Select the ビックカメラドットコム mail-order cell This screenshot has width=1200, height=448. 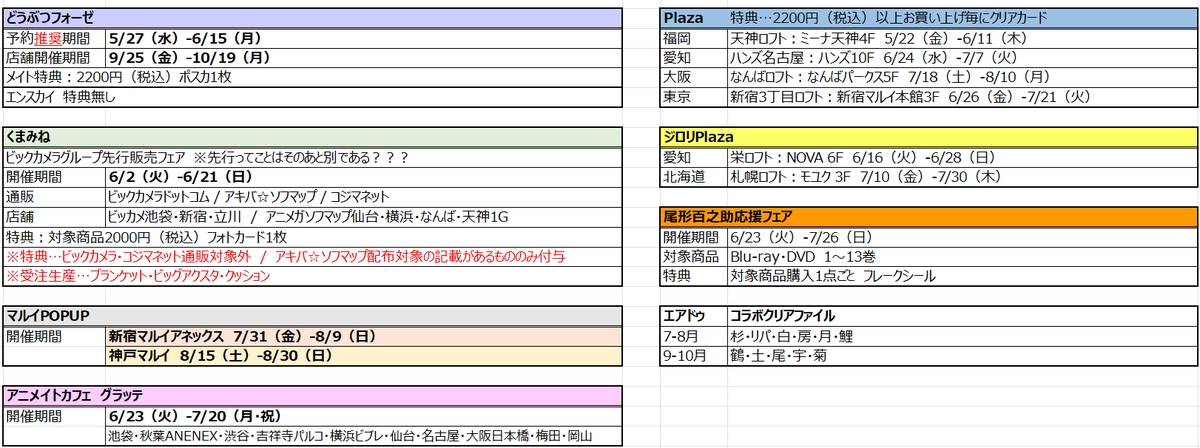coord(365,196)
